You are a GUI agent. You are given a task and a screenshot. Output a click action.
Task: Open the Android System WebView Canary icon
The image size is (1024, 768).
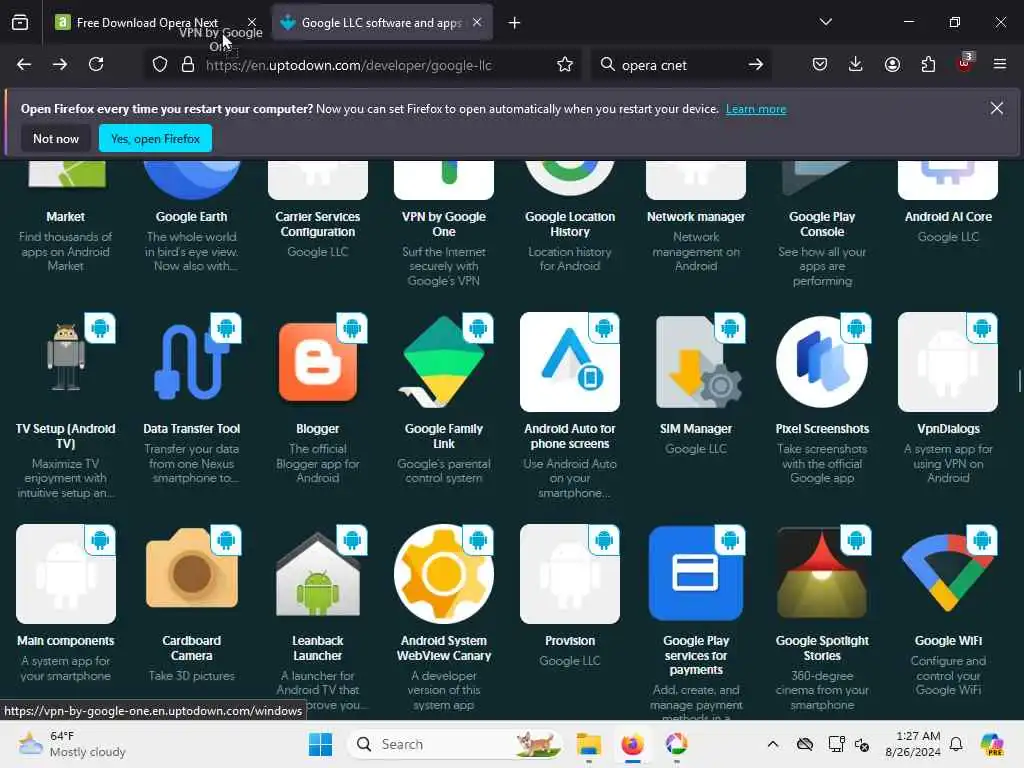pos(443,574)
